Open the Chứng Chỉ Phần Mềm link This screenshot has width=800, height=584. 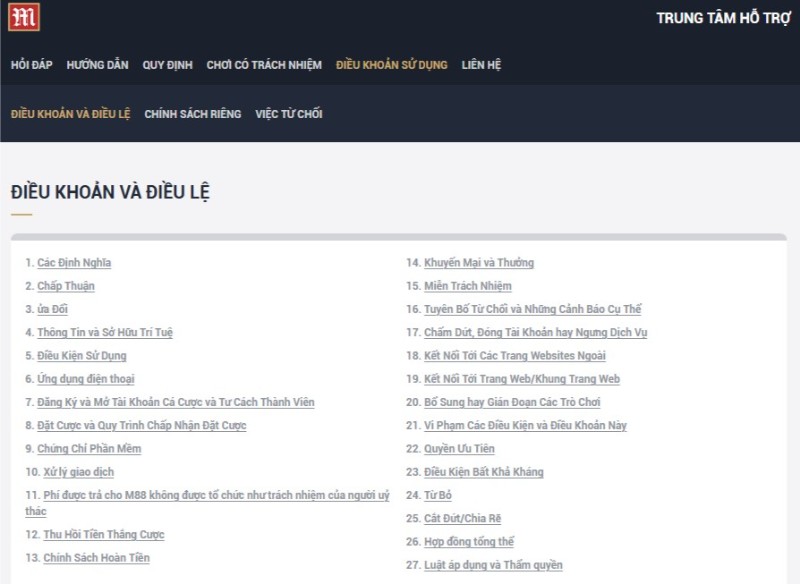(89, 449)
